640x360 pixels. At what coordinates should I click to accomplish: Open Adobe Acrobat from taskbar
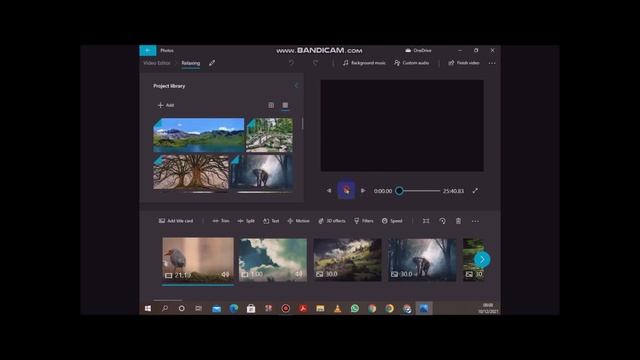tap(303, 309)
